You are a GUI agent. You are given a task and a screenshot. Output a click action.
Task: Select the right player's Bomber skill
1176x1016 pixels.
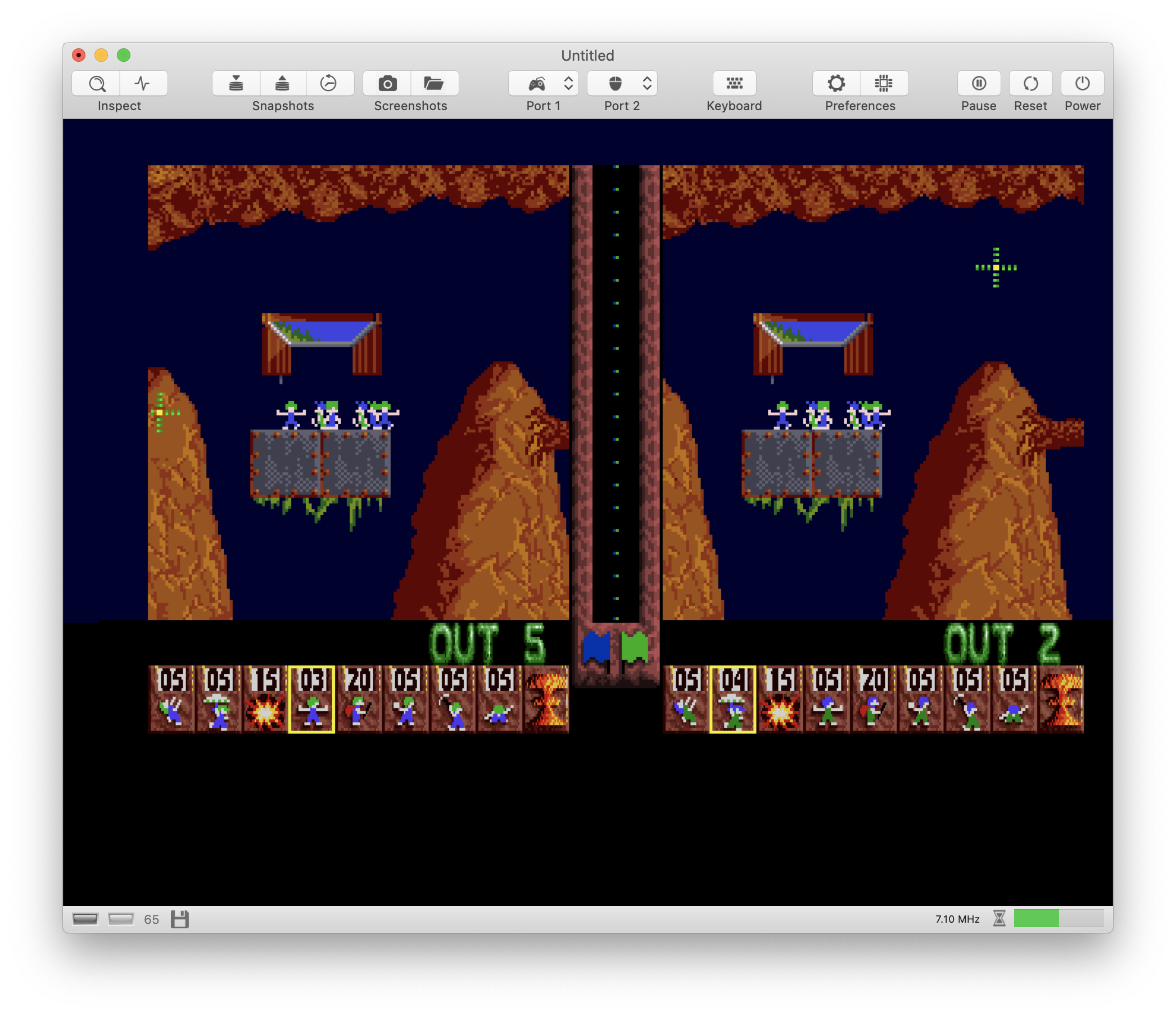pos(780,699)
